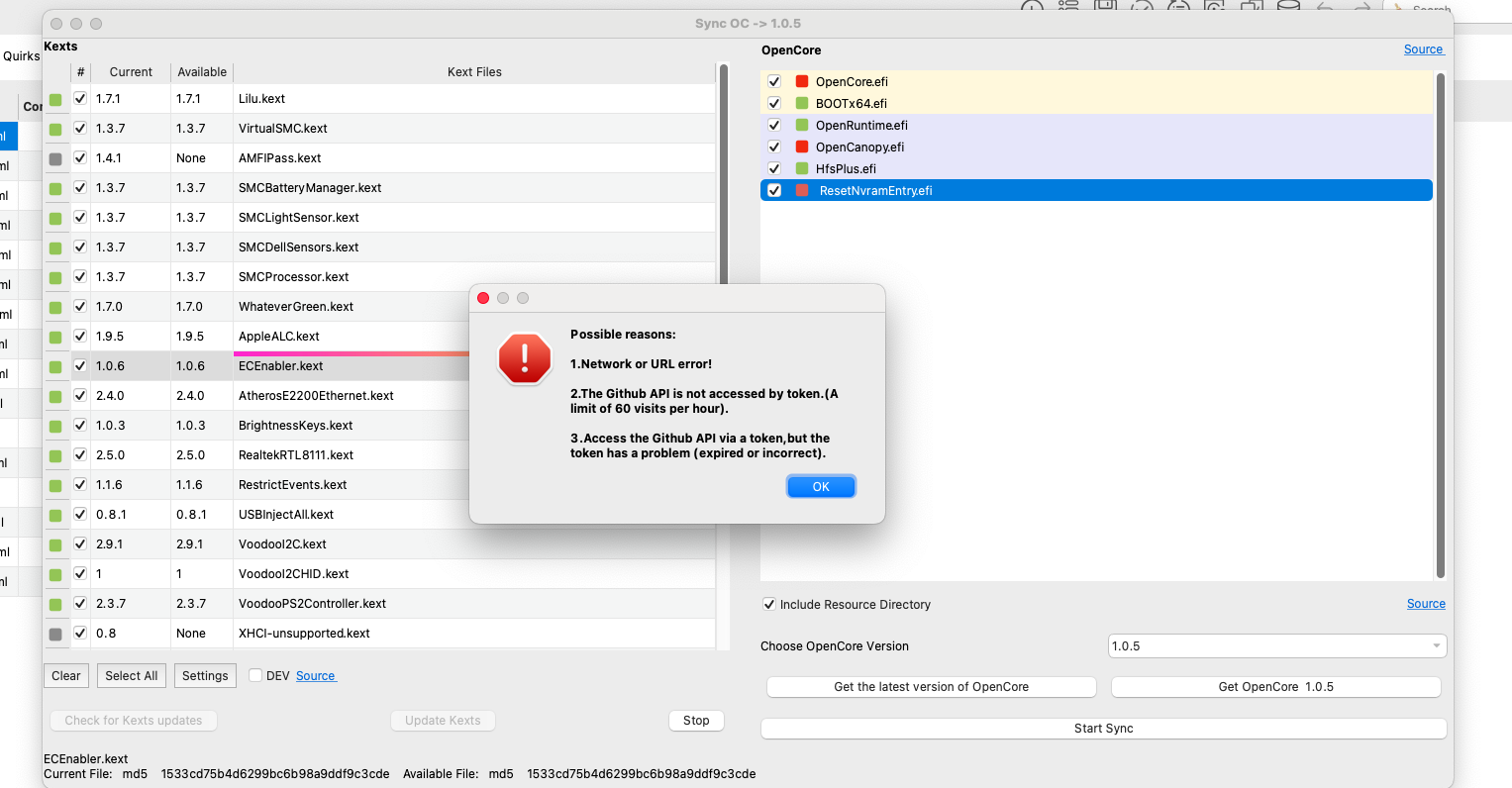Click the Kext Files column header
This screenshot has width=1512, height=788.
point(474,72)
